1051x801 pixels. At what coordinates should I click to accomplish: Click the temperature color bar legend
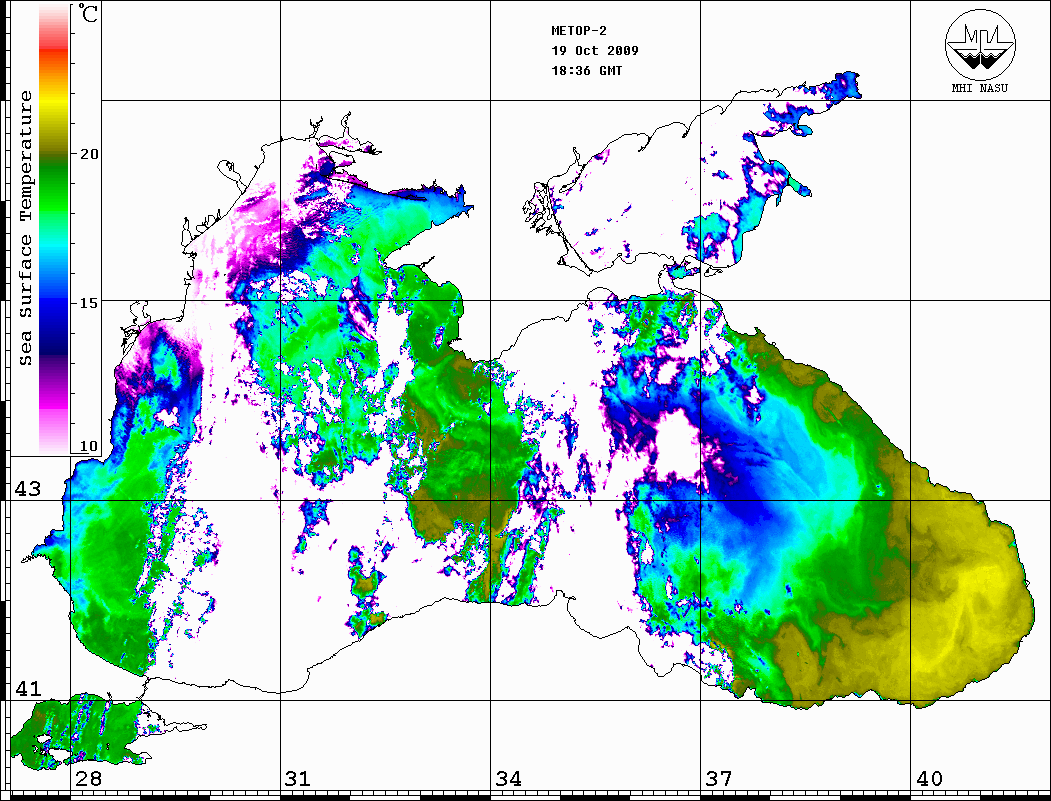pyautogui.click(x=54, y=229)
